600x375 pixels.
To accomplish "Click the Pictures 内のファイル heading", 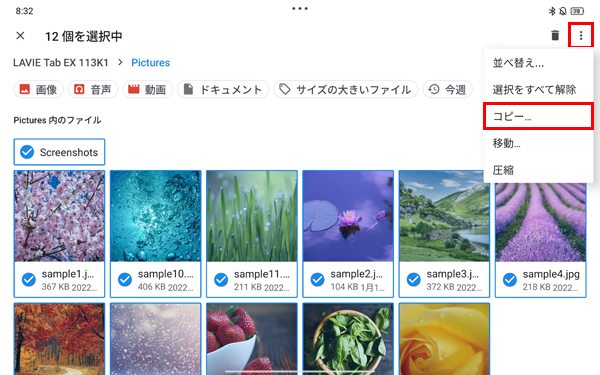I will [57, 120].
